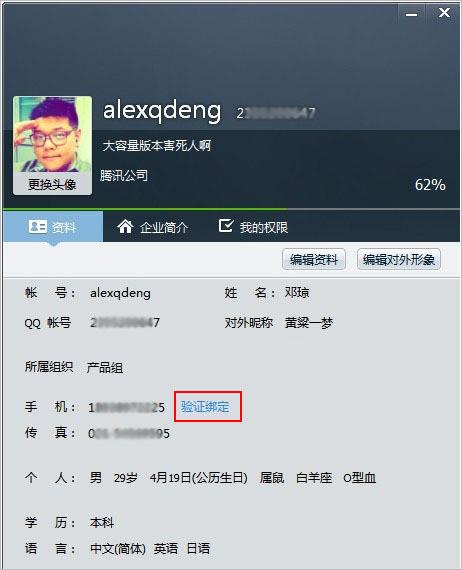Click 更换头像 to change the avatar
This screenshot has width=462, height=570.
(x=52, y=184)
